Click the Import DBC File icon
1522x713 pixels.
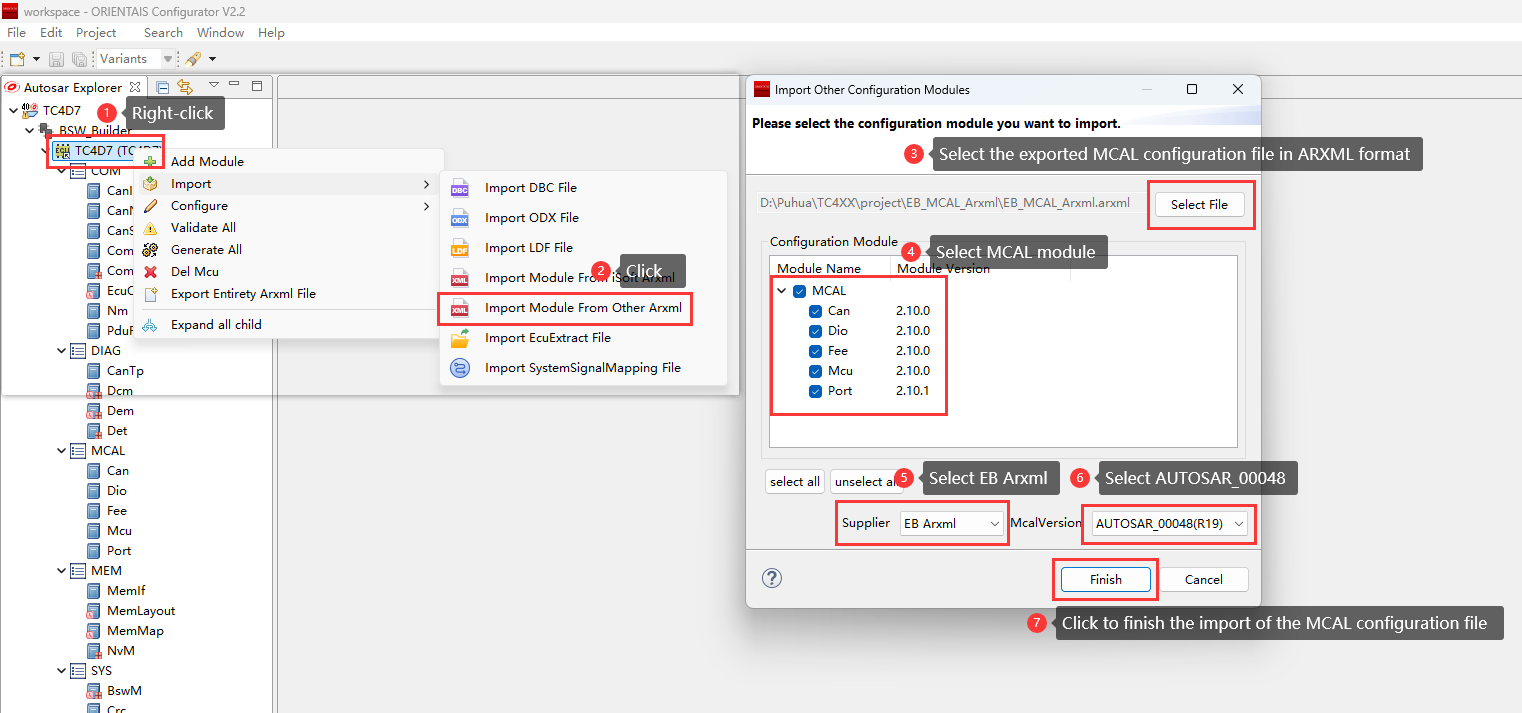click(x=460, y=188)
